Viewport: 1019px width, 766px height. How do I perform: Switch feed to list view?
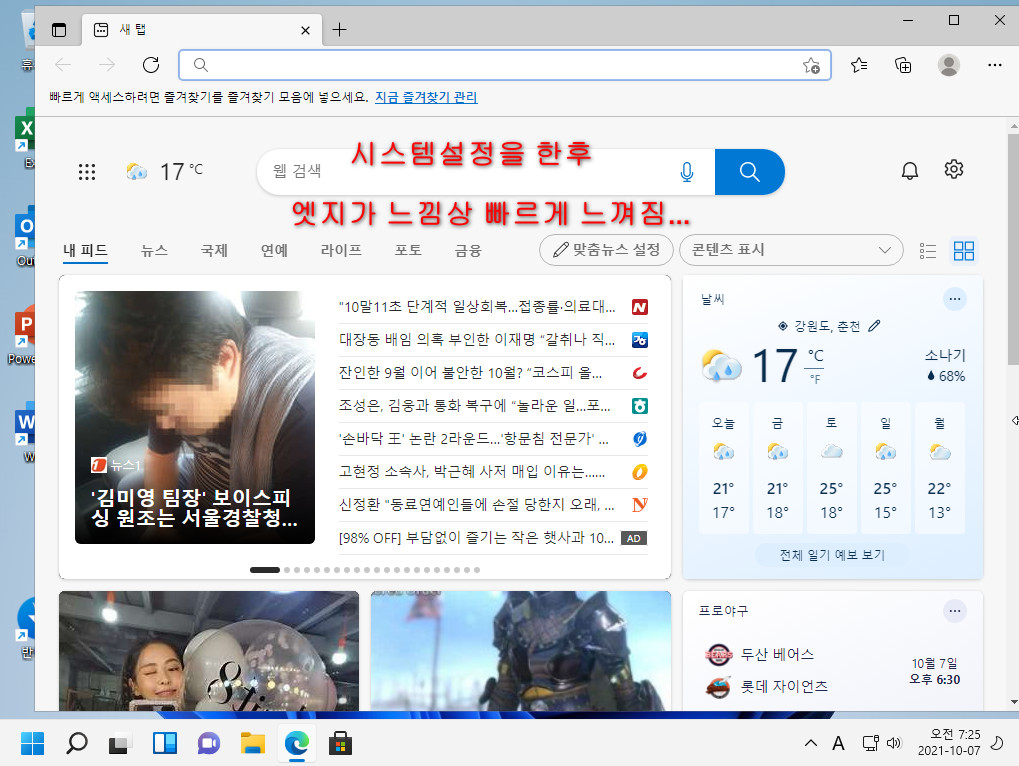tap(928, 251)
